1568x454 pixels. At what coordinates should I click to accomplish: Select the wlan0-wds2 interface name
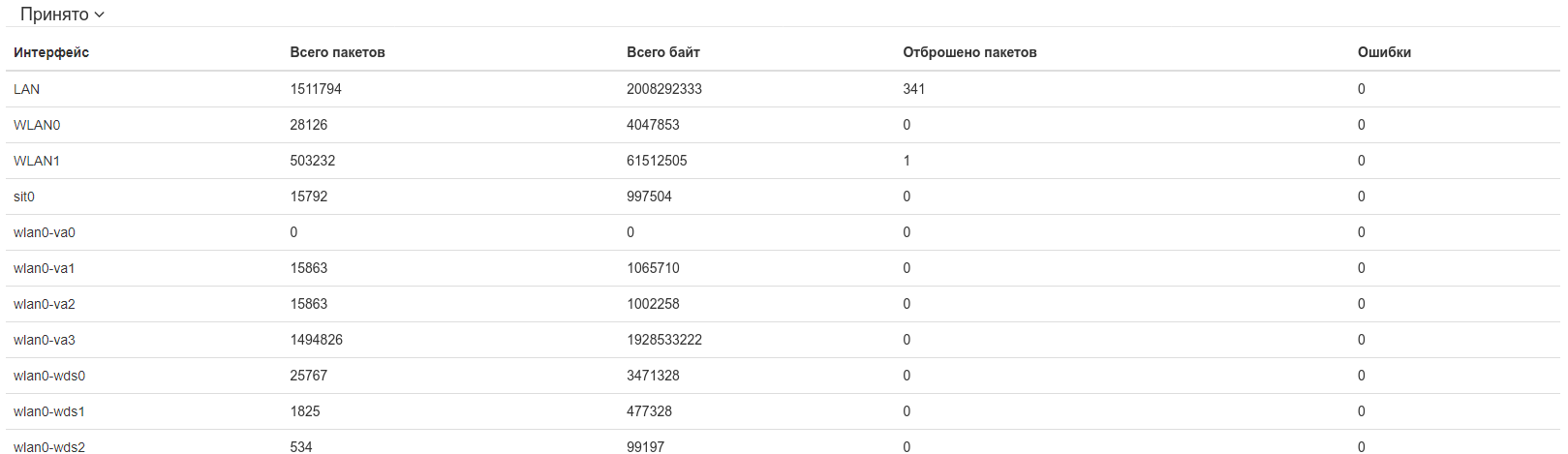pyautogui.click(x=49, y=446)
